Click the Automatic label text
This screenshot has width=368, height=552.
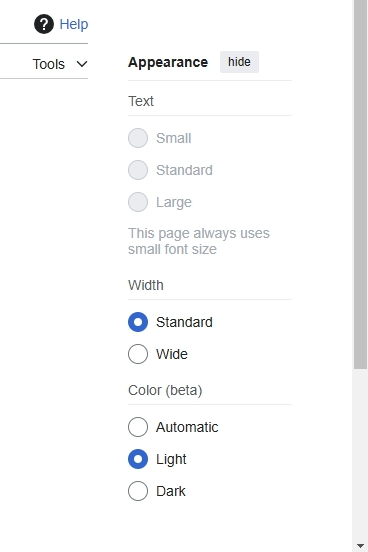click(187, 427)
